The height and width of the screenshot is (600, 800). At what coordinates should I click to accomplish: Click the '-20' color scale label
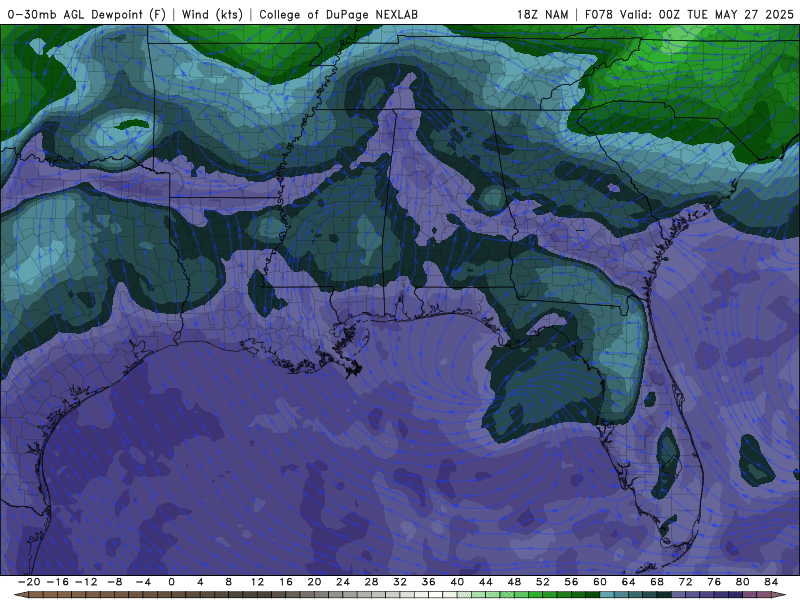[x=29, y=582]
